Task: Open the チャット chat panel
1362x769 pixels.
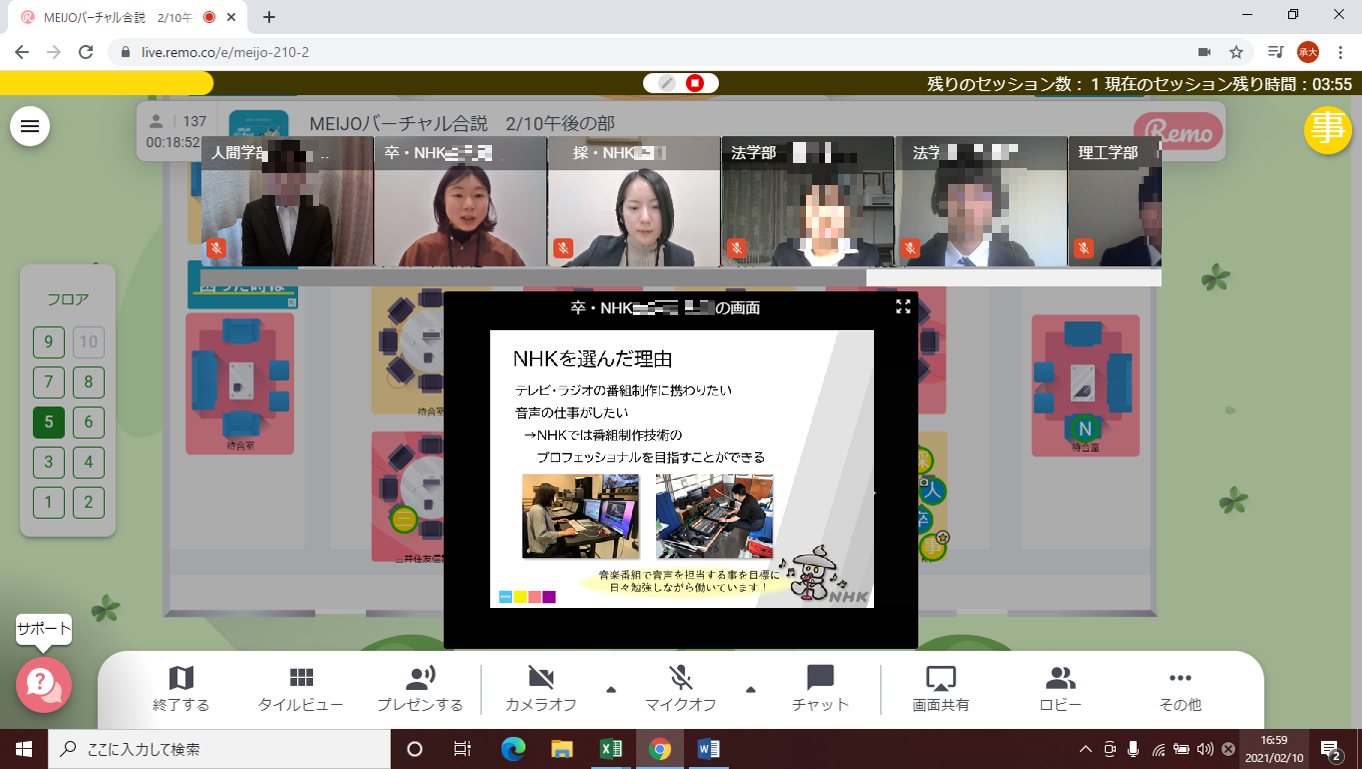Action: [x=820, y=689]
